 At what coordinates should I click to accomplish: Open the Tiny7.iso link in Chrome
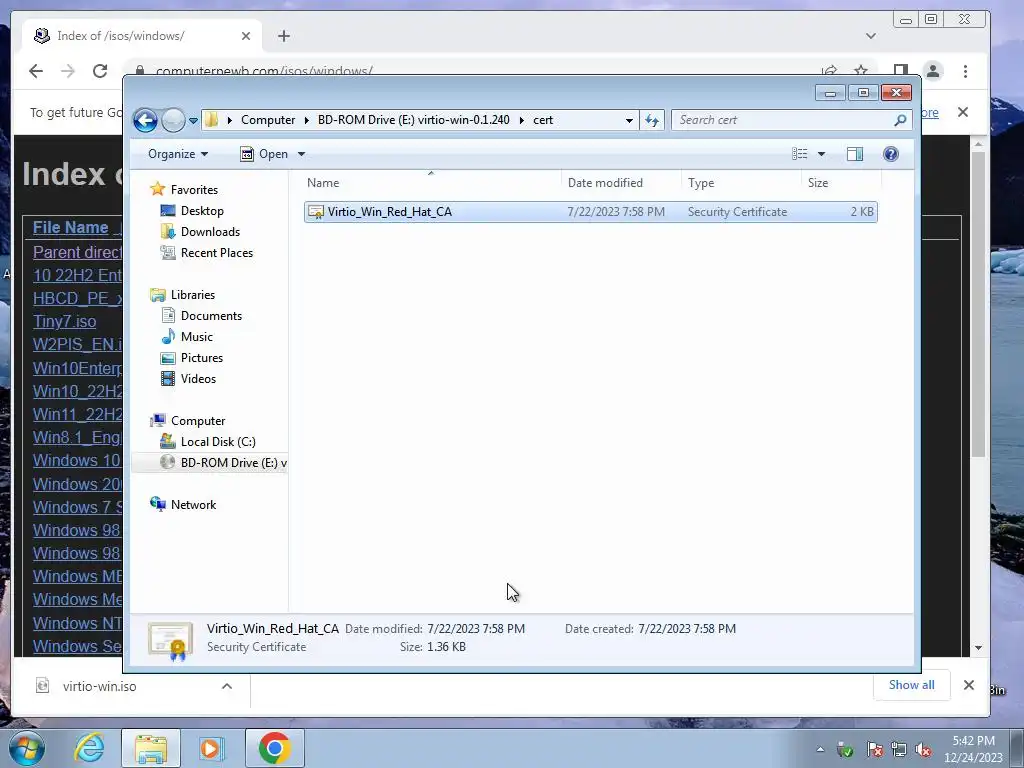click(x=65, y=321)
